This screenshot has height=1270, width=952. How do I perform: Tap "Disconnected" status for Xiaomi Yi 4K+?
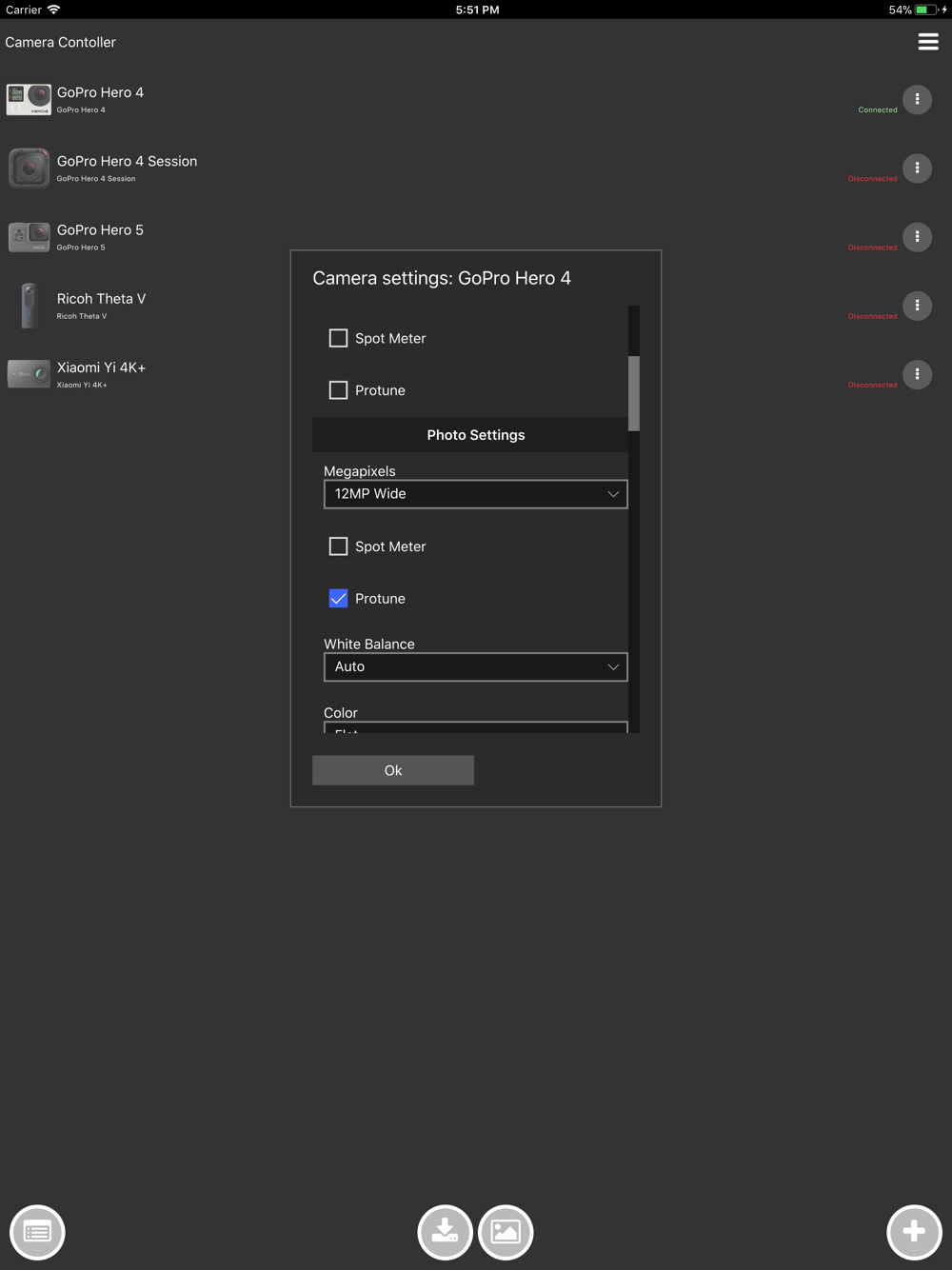pyautogui.click(x=873, y=385)
